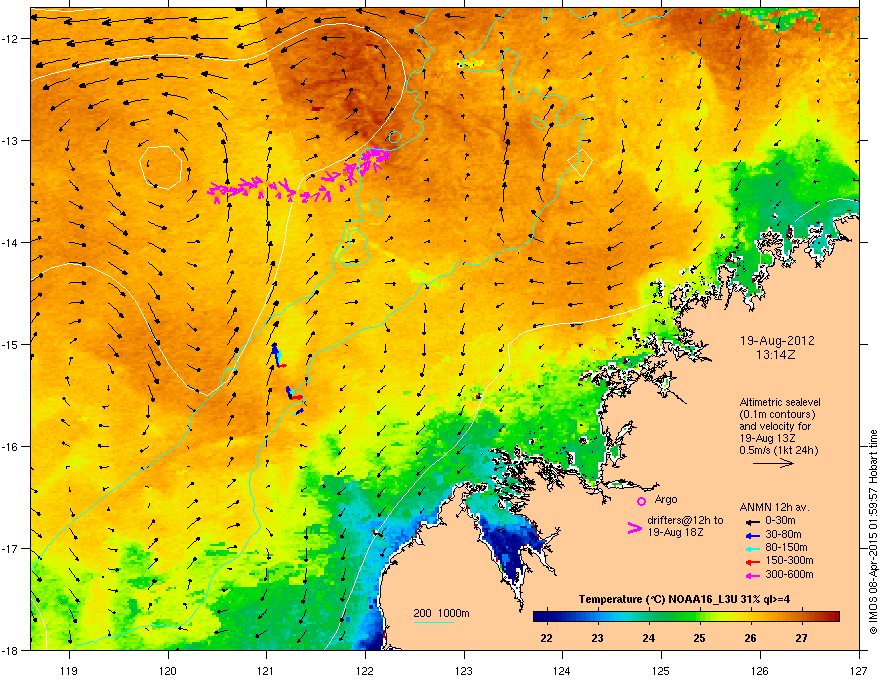Click the date label 19-Aug-2012

[x=777, y=341]
